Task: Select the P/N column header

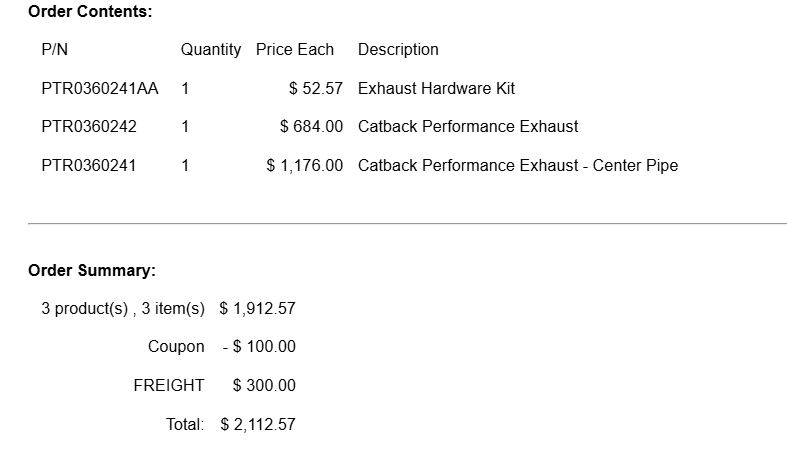Action: [x=54, y=49]
